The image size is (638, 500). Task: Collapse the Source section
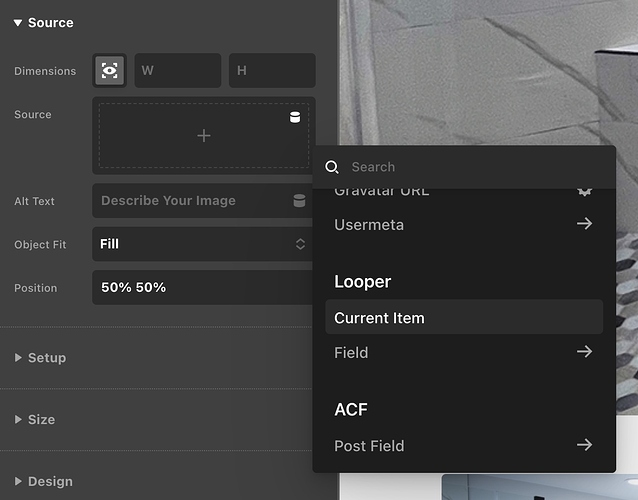click(18, 23)
